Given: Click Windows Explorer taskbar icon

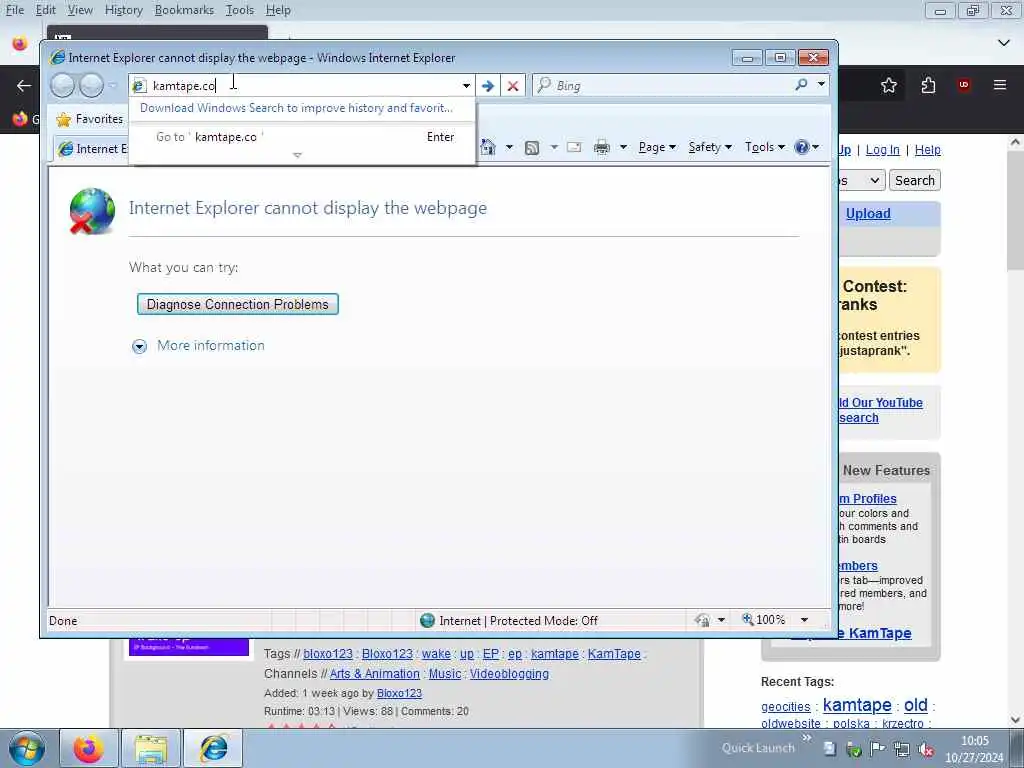Looking at the screenshot, I should pos(151,748).
